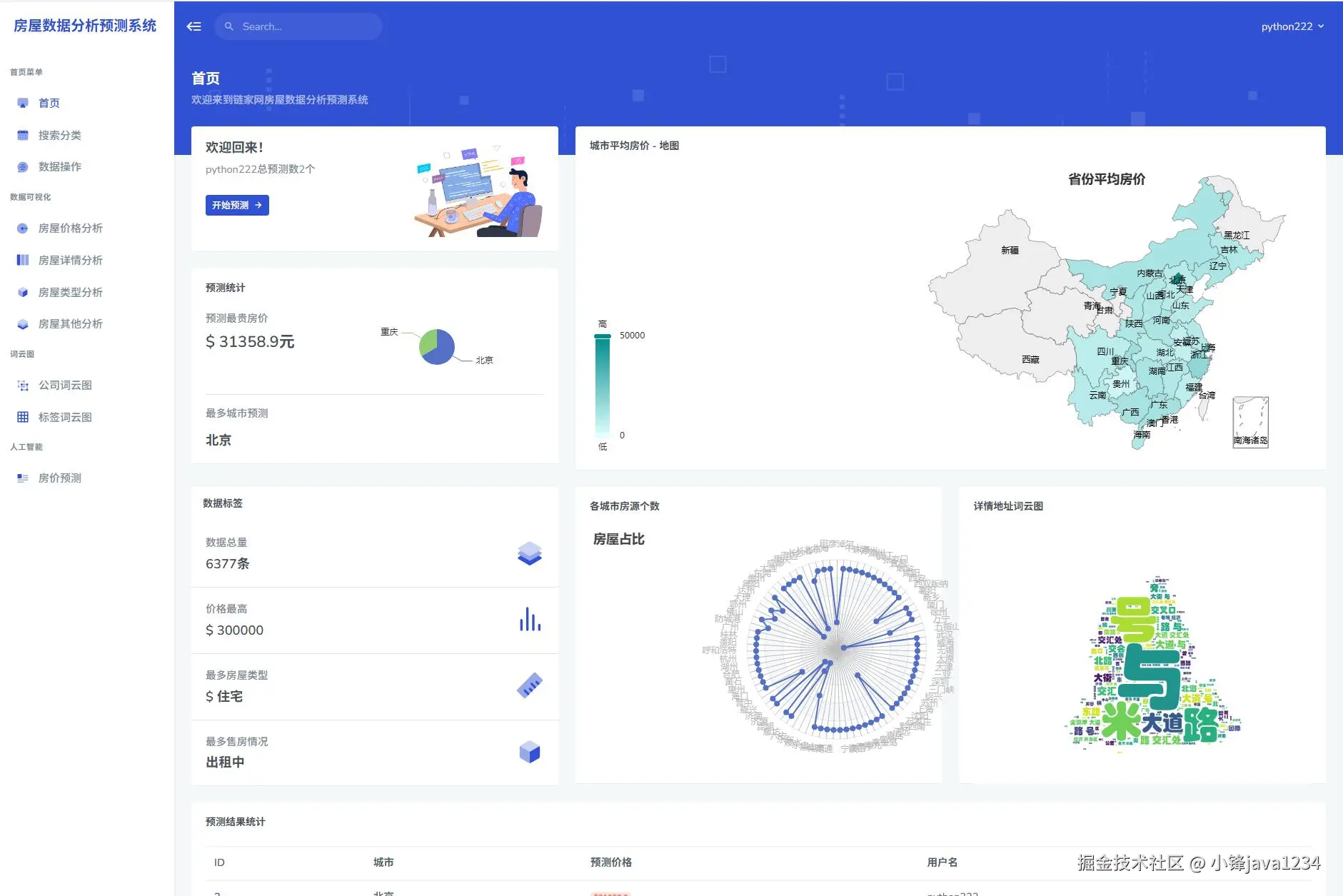
Task: Click the 城市 column header
Action: tap(383, 862)
